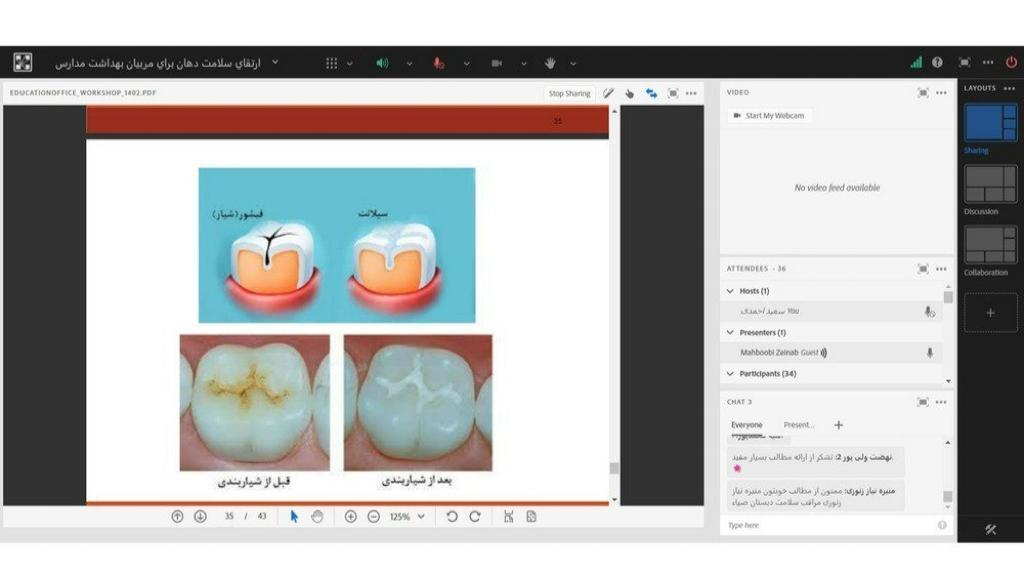Click the Stop Sharing button
1024x575 pixels.
[x=569, y=93]
